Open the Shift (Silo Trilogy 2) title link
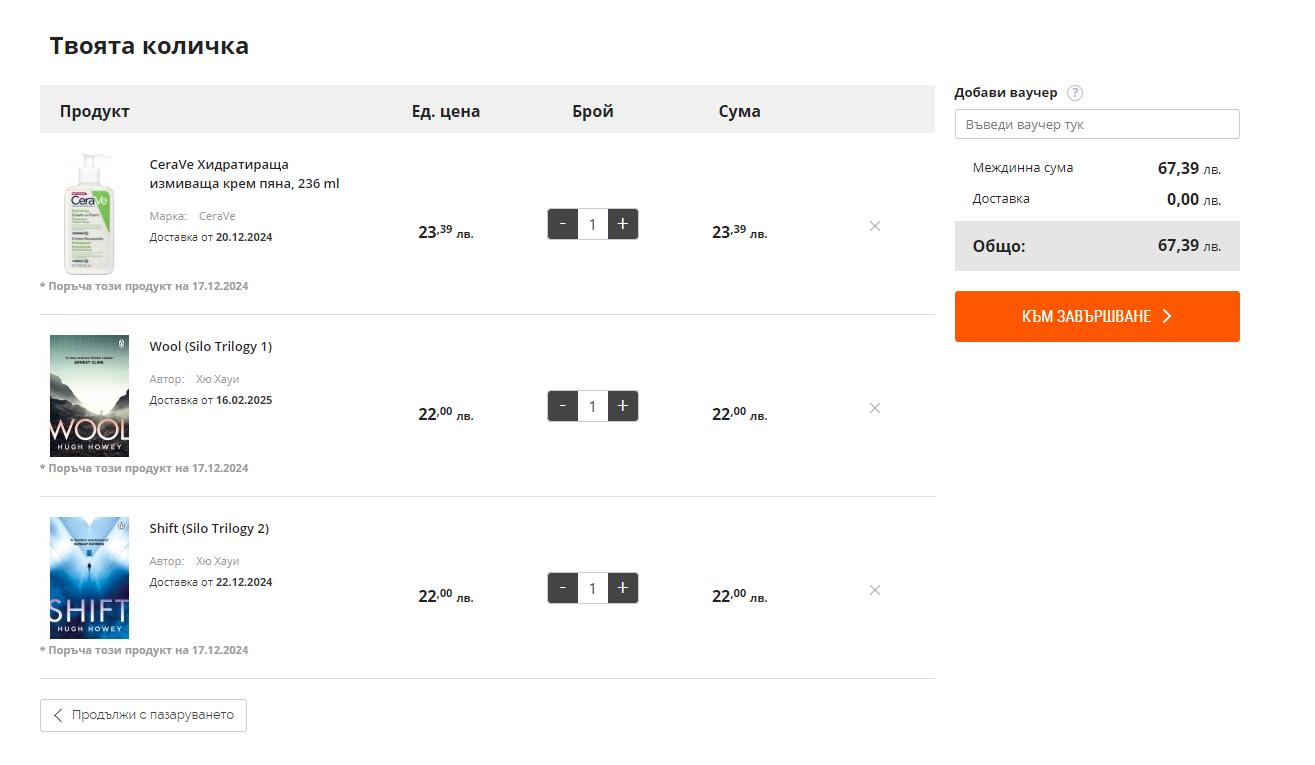The width and height of the screenshot is (1315, 765). [209, 529]
